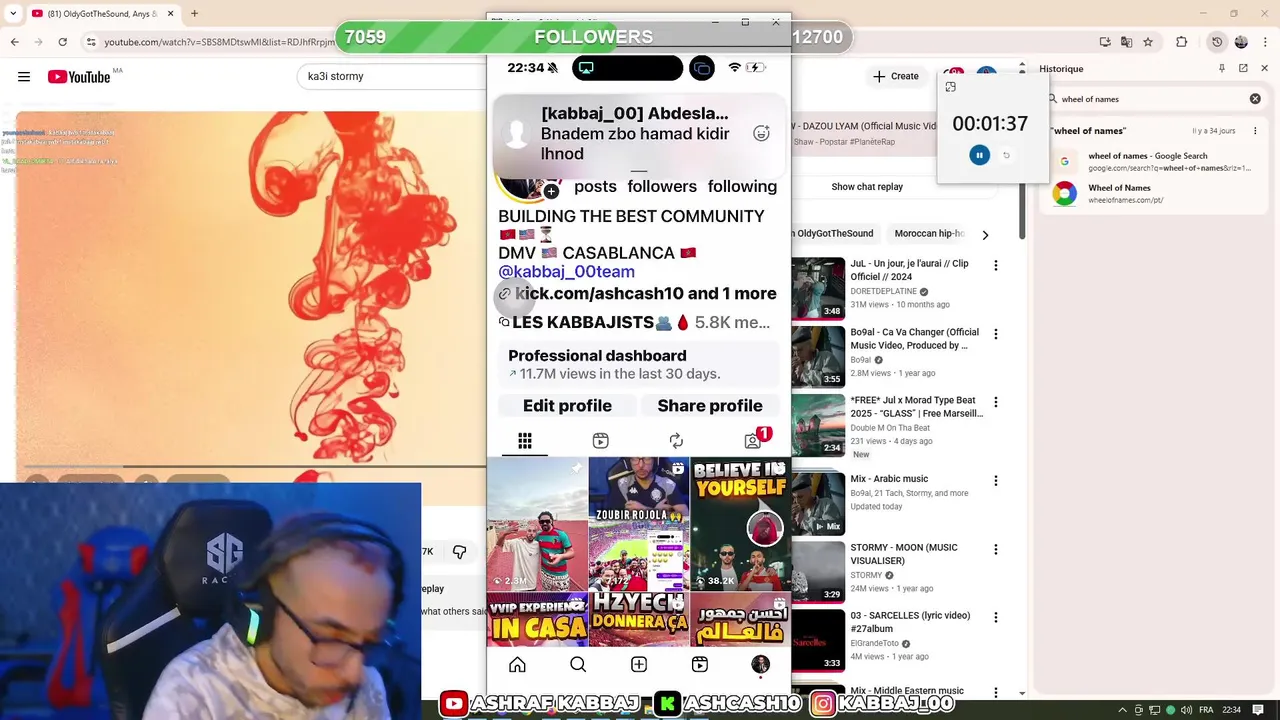Bookmark this page with the star icon
Image resolution: width=1280 pixels, height=720 pixels.
pyautogui.click(x=1148, y=42)
